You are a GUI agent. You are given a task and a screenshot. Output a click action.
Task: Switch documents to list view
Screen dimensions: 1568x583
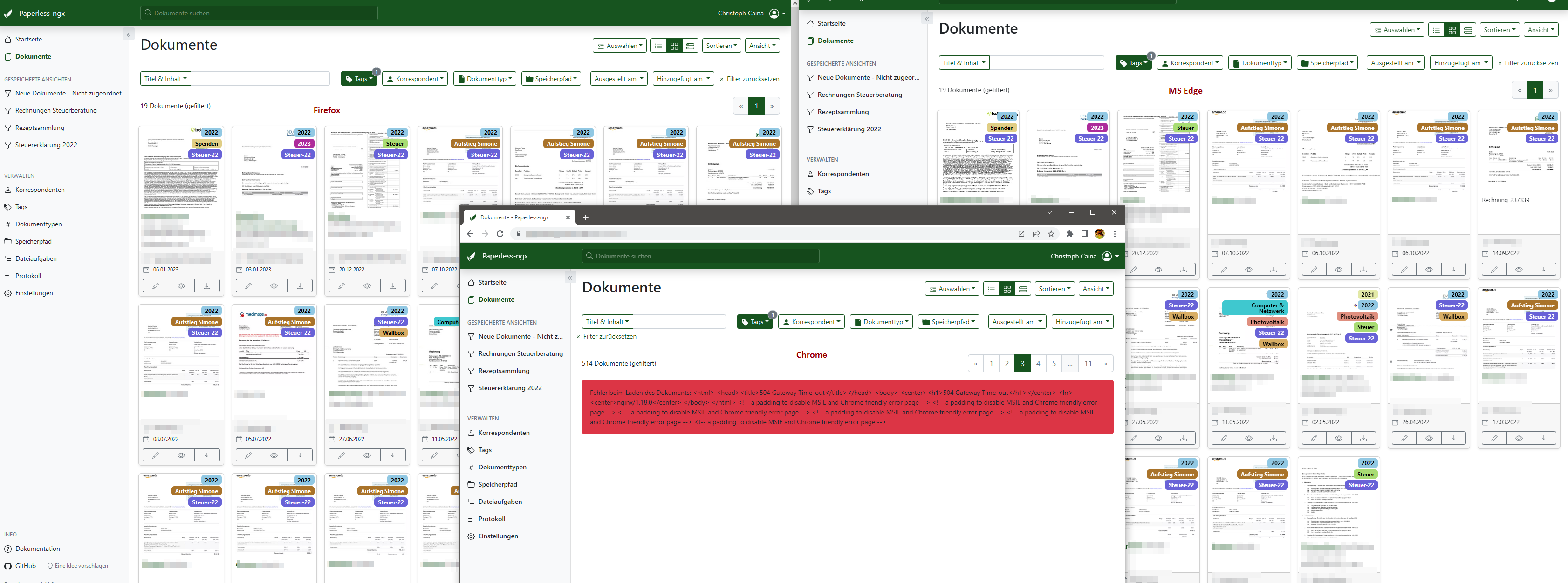(658, 45)
